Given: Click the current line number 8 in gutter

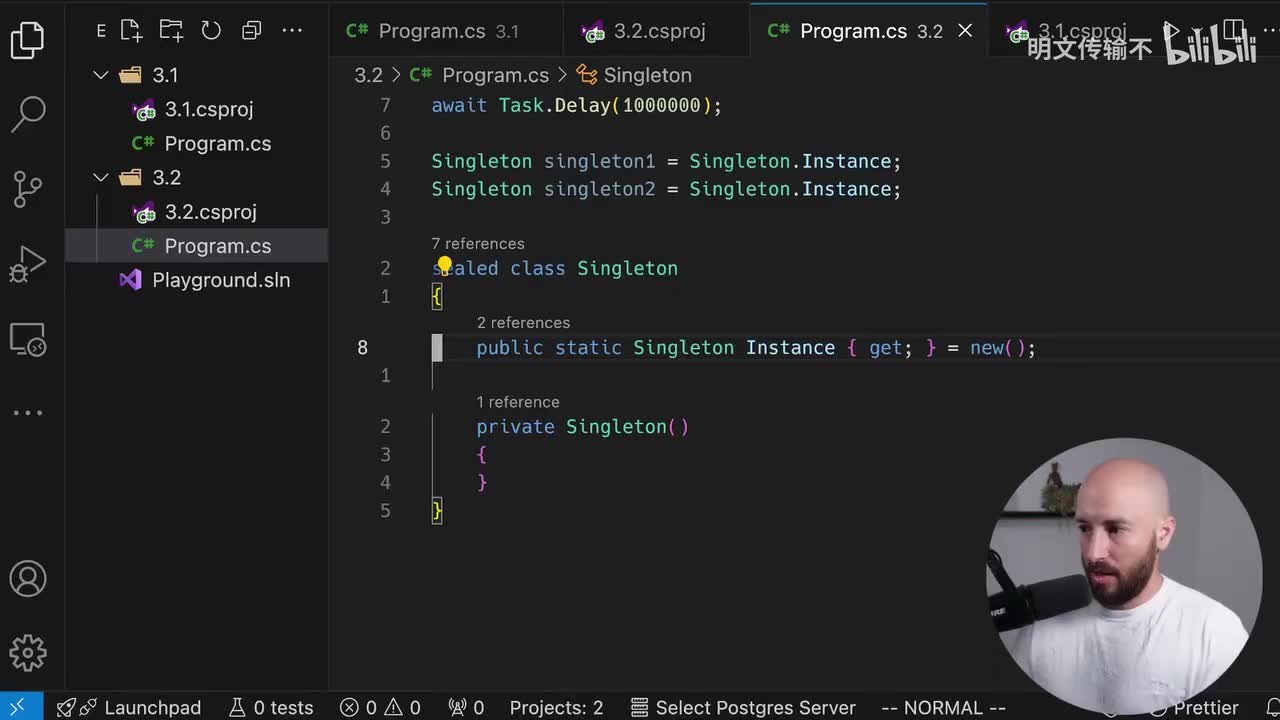Looking at the screenshot, I should [x=362, y=347].
